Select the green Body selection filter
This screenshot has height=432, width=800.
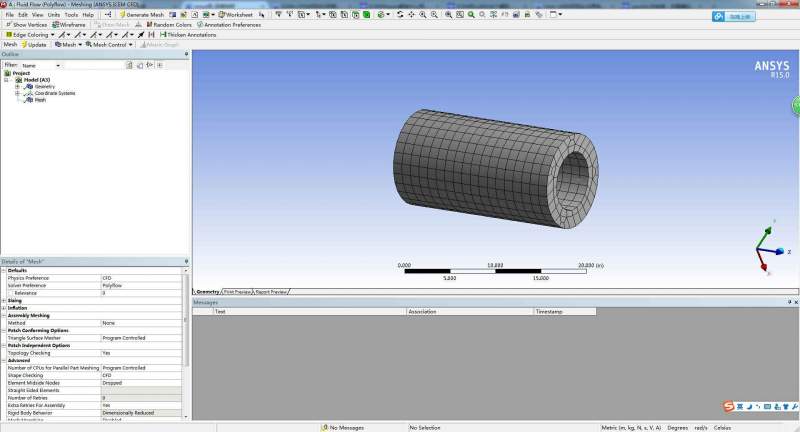366,15
